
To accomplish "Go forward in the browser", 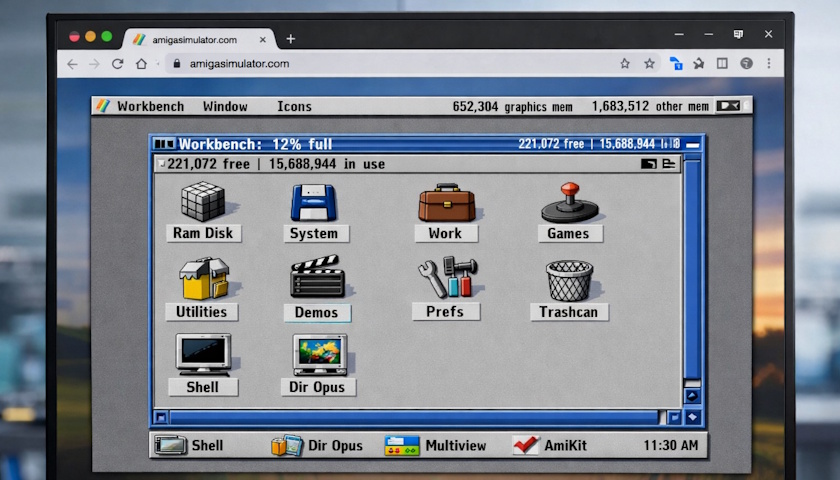I will 94,64.
